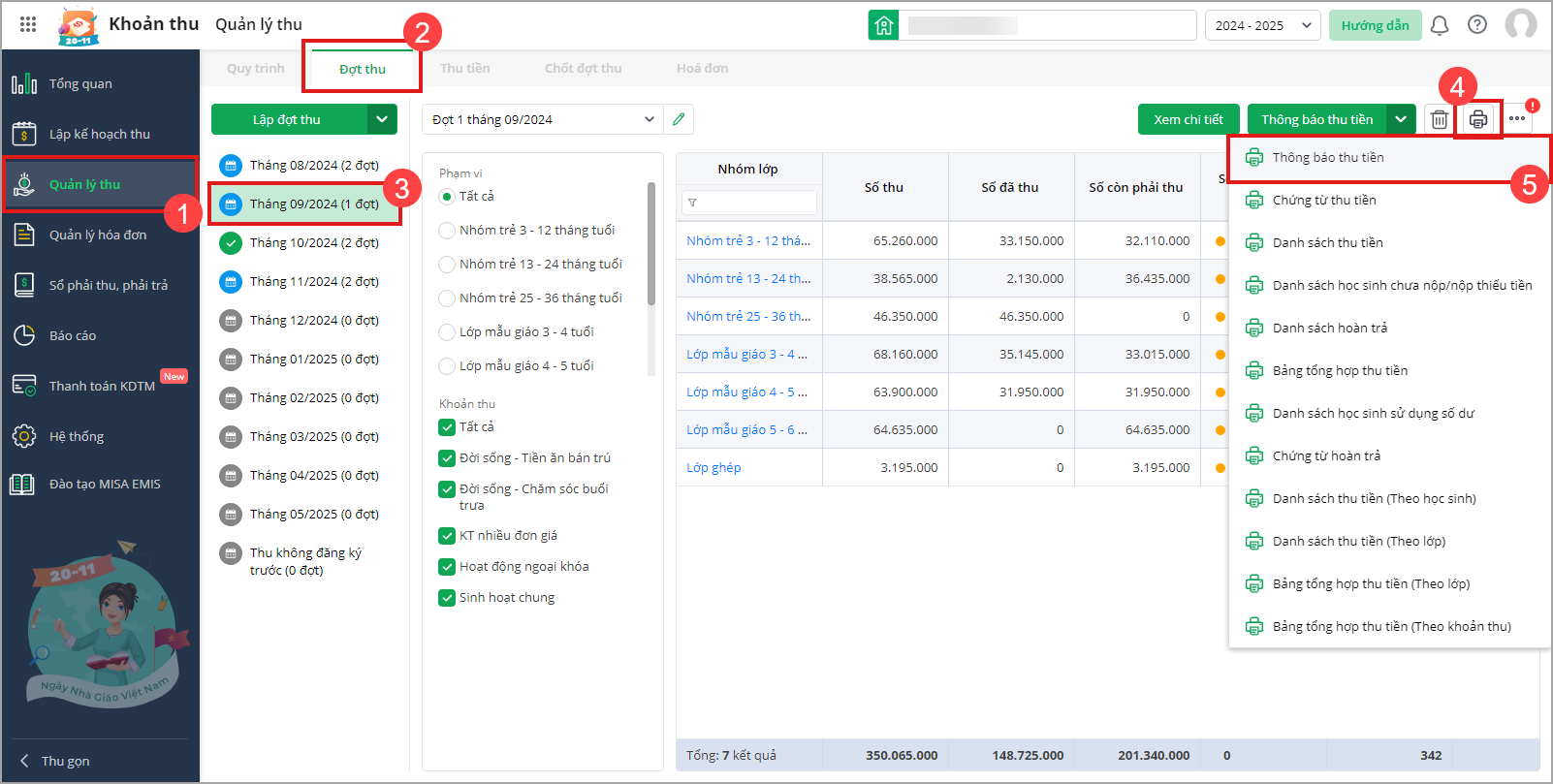Click the filter scope list scrollbar
Viewport: 1553px width, 784px height.
[x=651, y=242]
